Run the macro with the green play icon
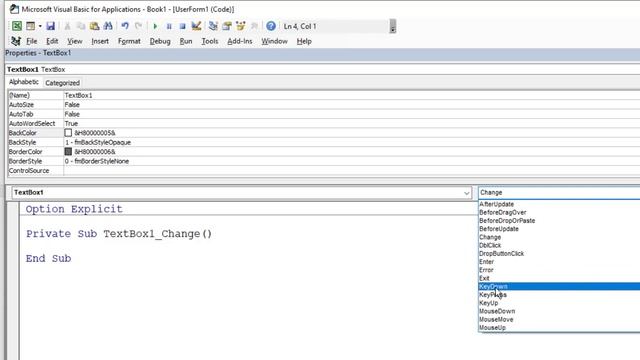Viewport: 640px width, 360px height. [x=155, y=26]
